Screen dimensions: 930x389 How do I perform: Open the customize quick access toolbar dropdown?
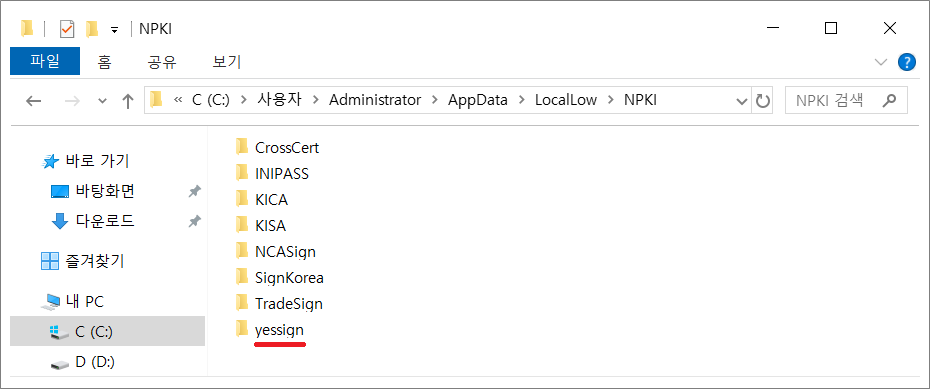point(114,29)
